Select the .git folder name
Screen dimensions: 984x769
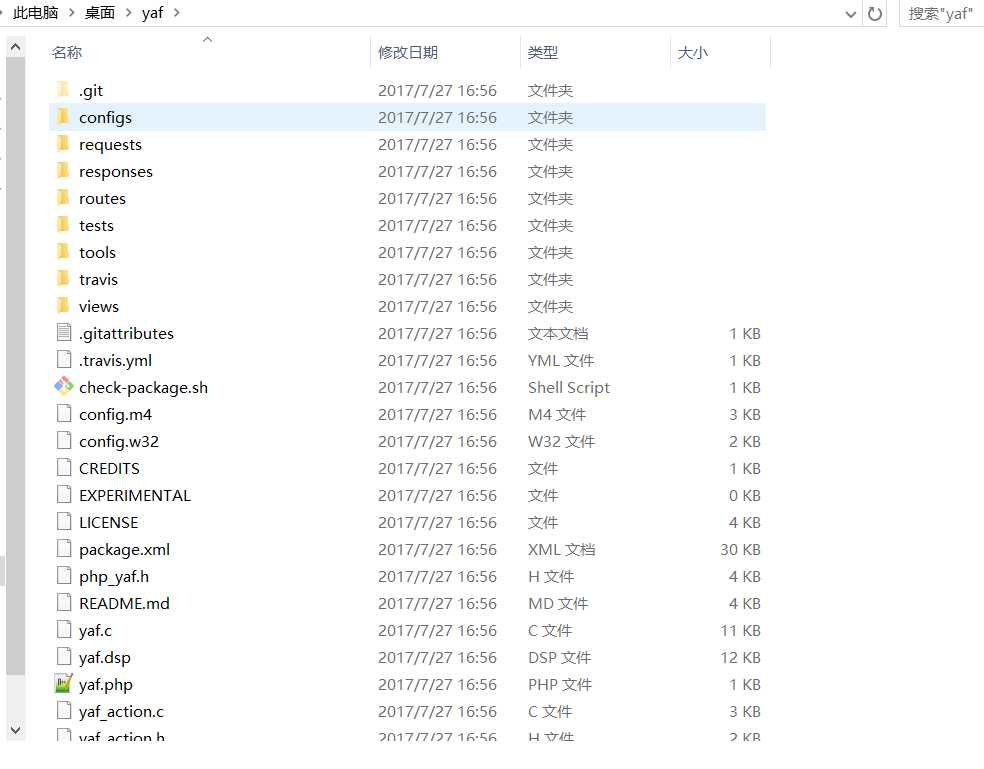91,90
